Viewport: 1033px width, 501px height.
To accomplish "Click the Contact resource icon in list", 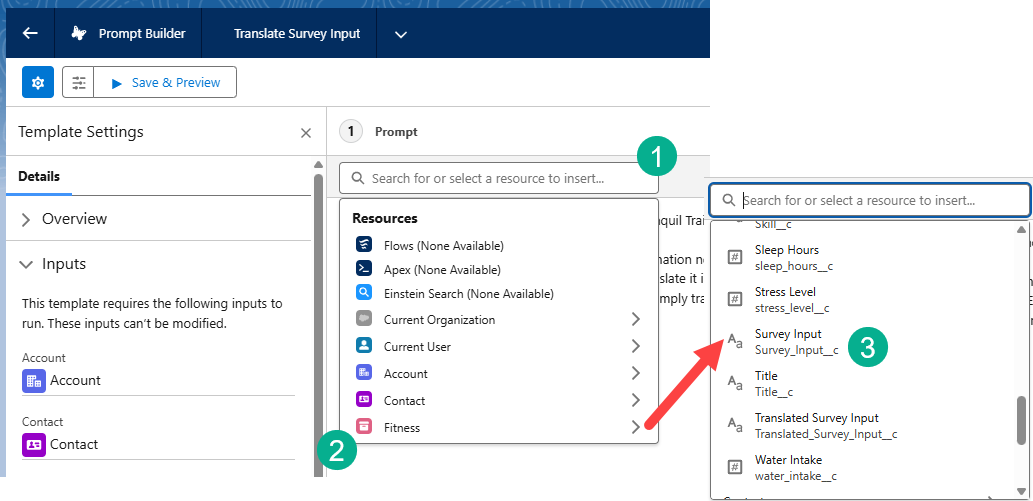I will pyautogui.click(x=364, y=399).
